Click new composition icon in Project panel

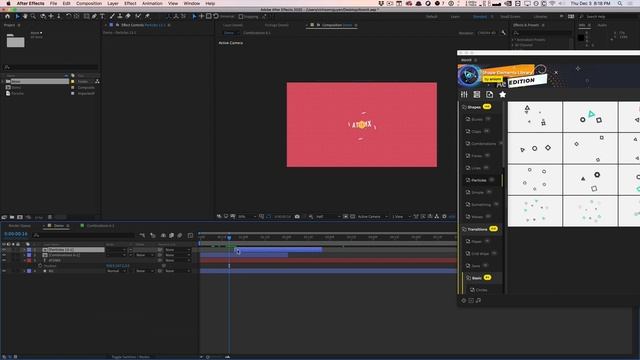point(20,217)
